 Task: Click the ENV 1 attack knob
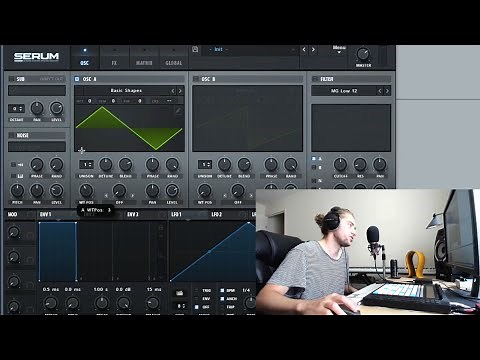point(51,303)
